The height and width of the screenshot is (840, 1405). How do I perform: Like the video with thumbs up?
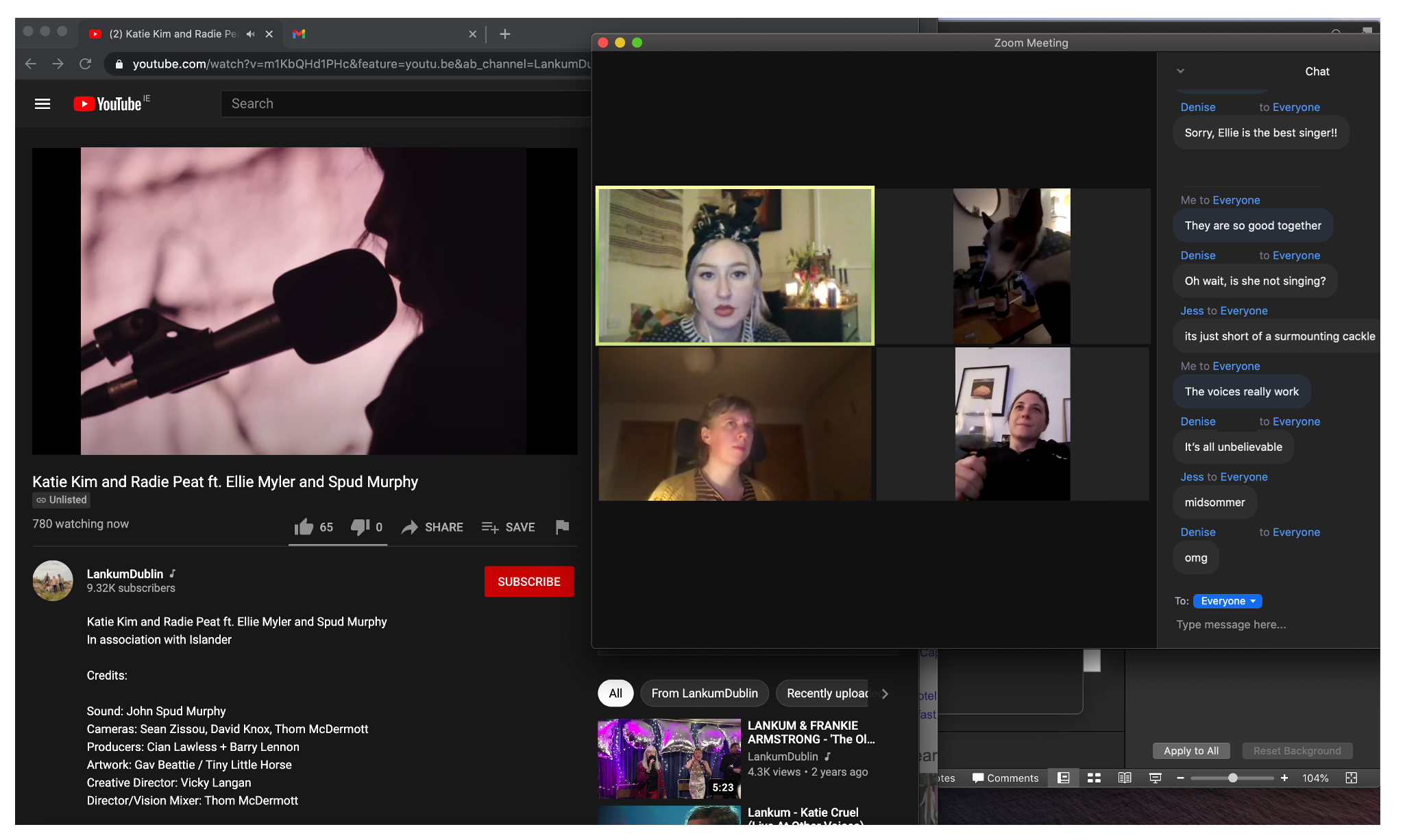304,527
